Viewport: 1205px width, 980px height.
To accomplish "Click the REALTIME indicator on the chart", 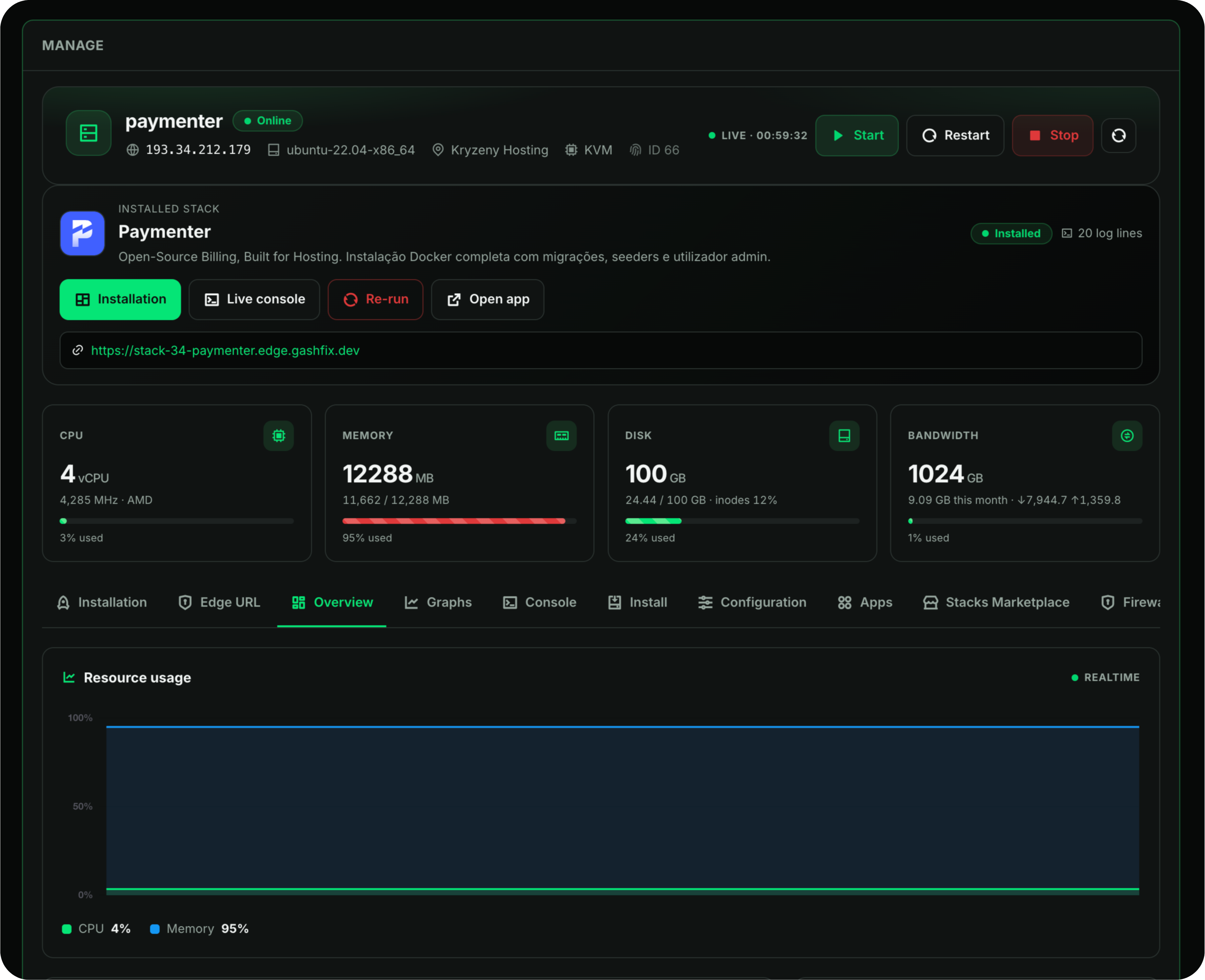I will pos(1106,677).
